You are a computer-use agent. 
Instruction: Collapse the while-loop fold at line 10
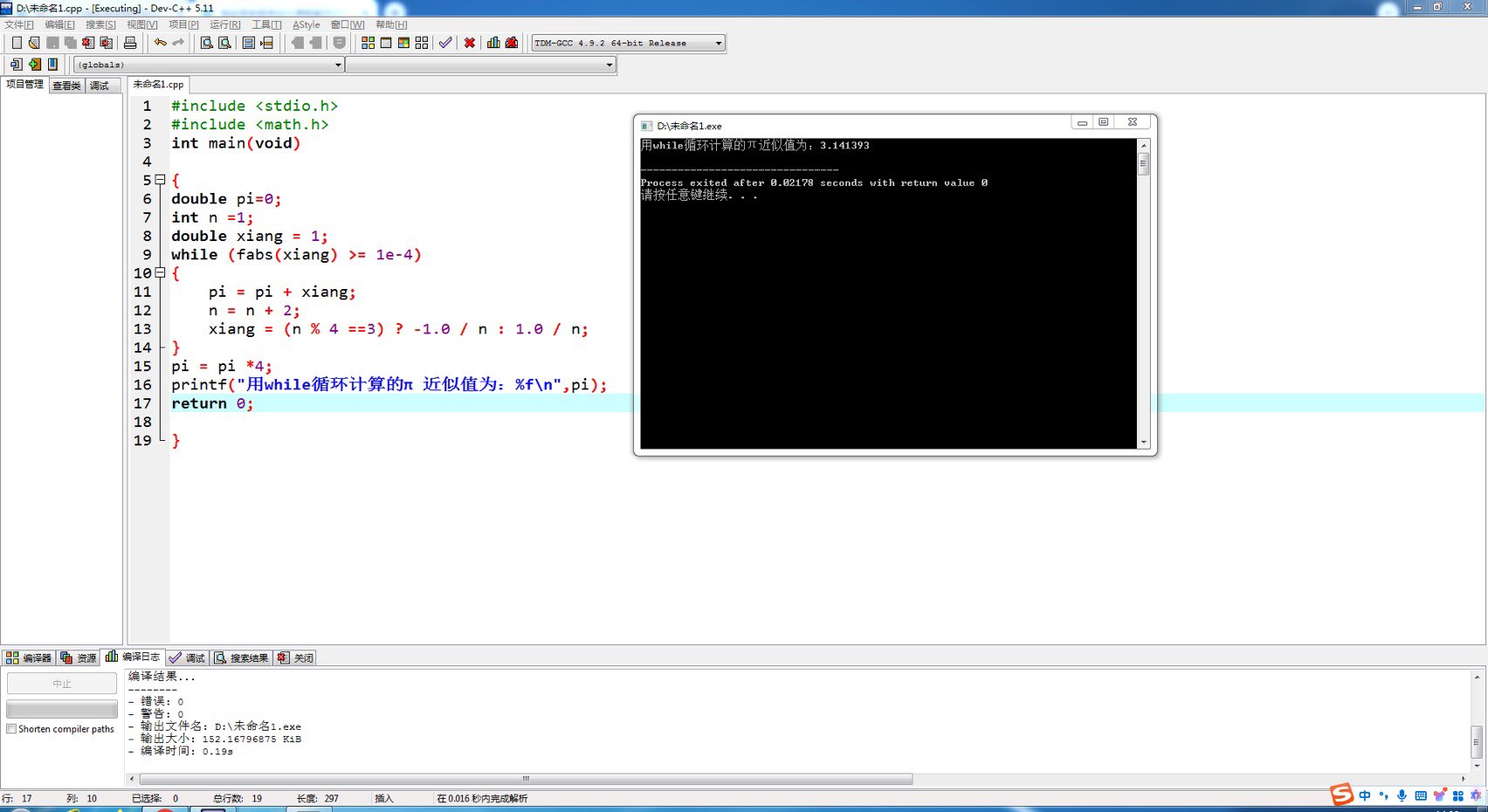pos(160,273)
